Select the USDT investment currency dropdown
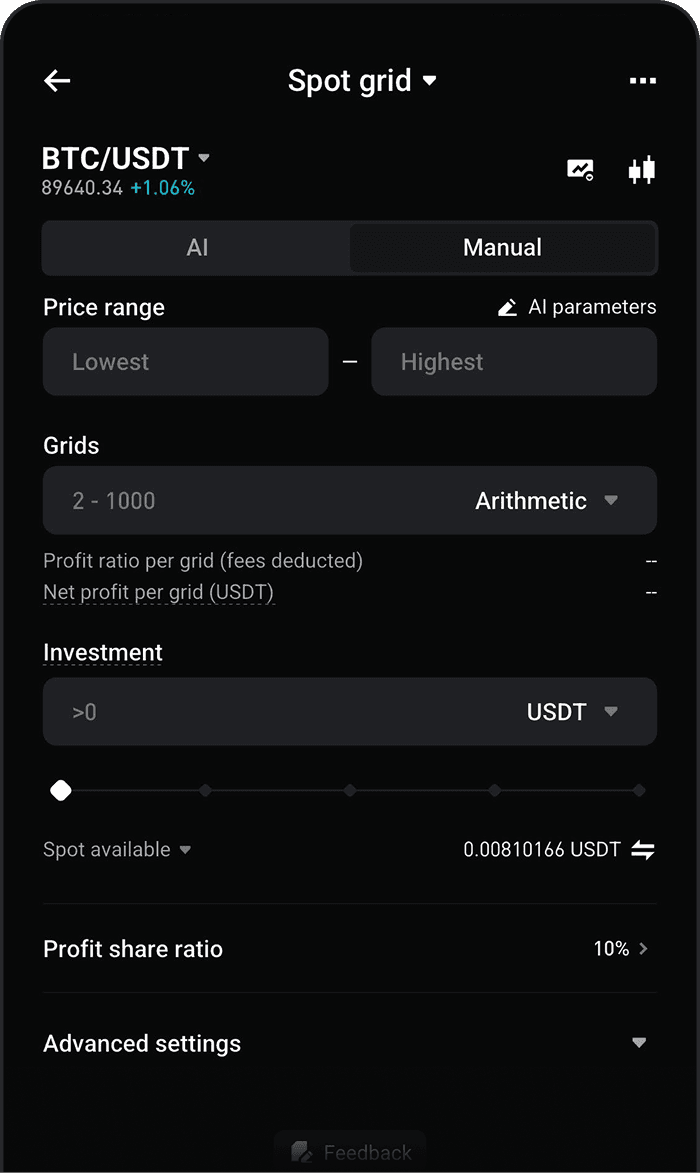This screenshot has width=700, height=1173. coord(572,712)
